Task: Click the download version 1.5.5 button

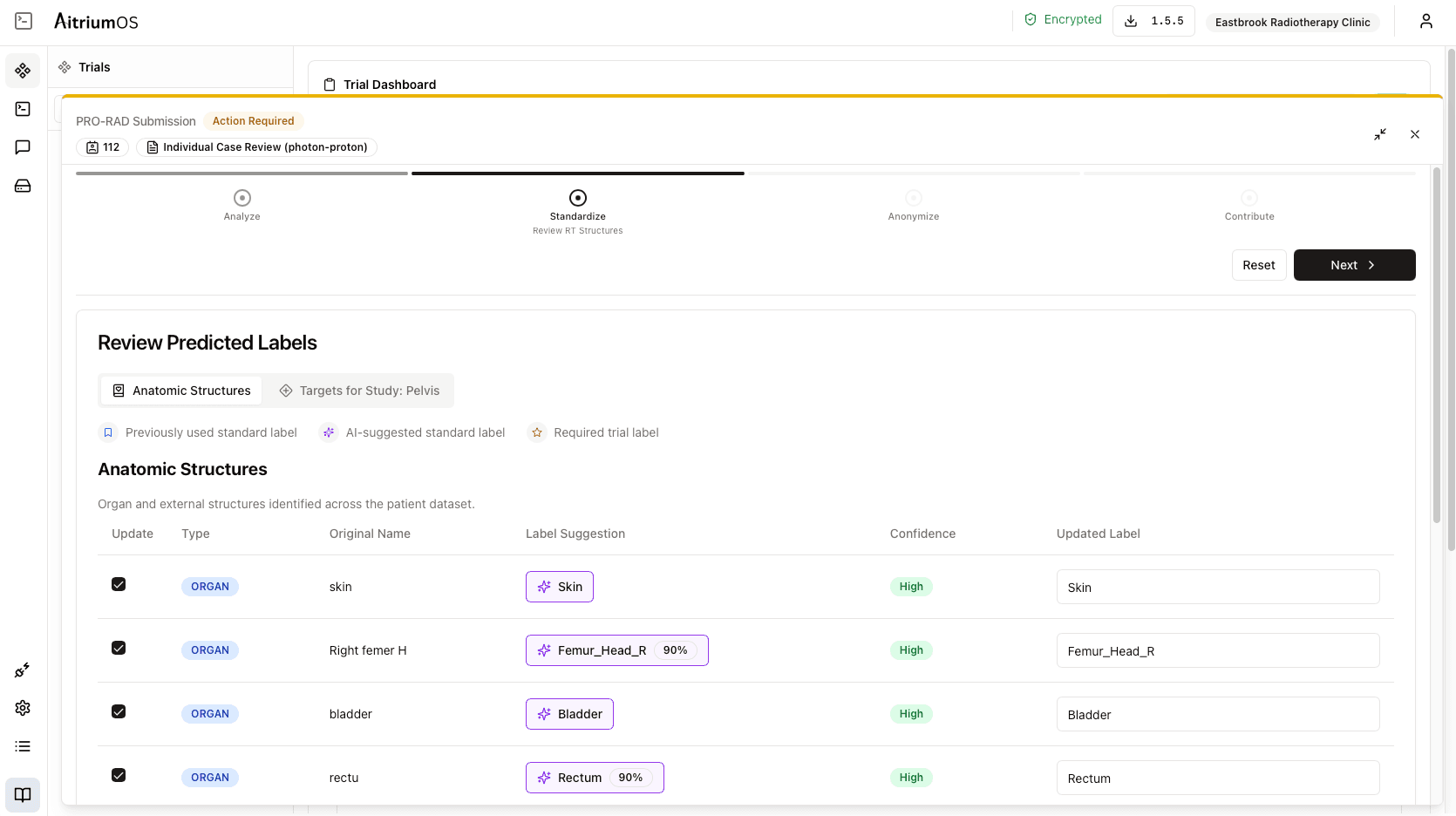Action: pos(1153,21)
